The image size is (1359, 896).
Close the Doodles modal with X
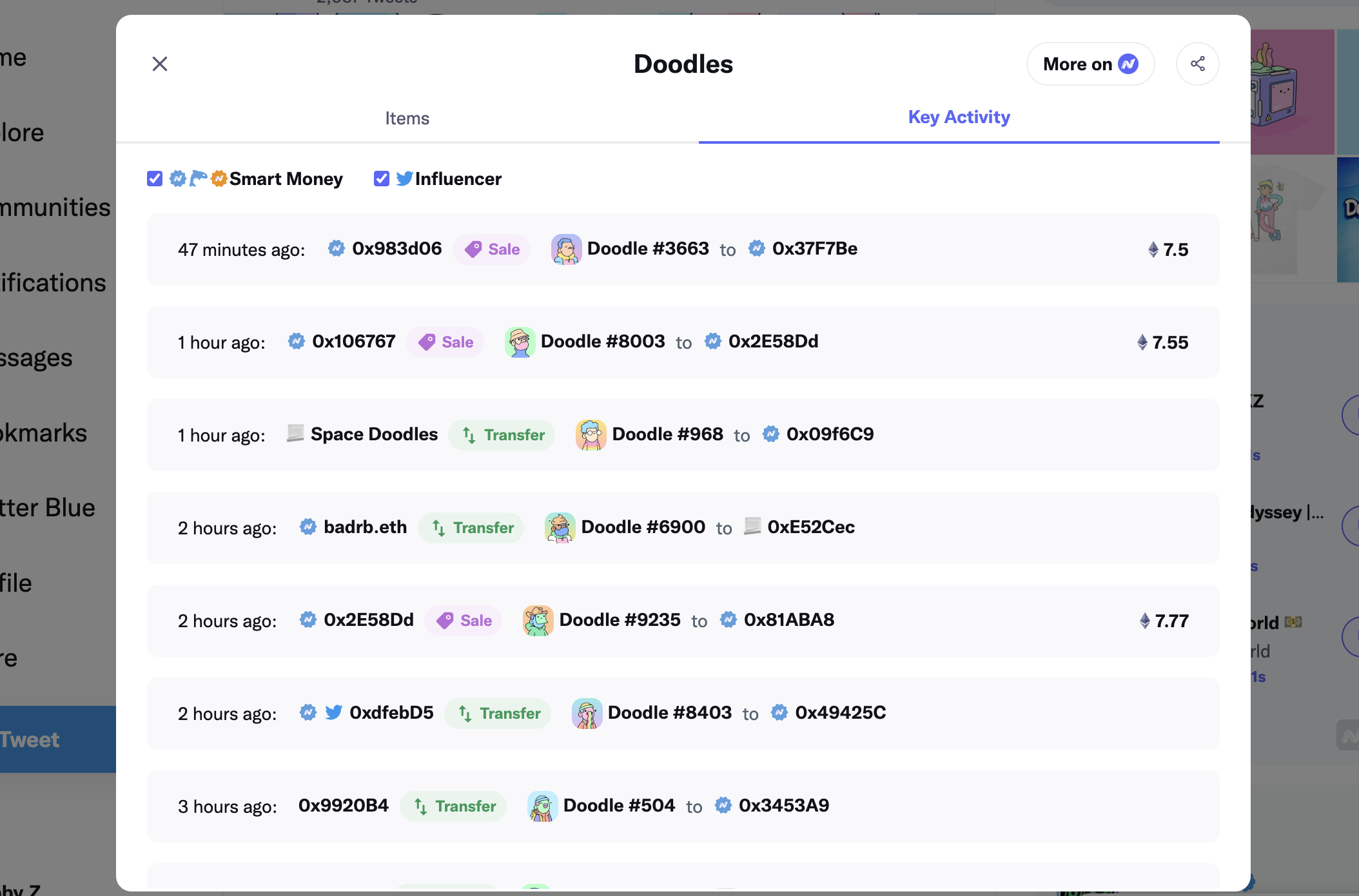pos(160,64)
